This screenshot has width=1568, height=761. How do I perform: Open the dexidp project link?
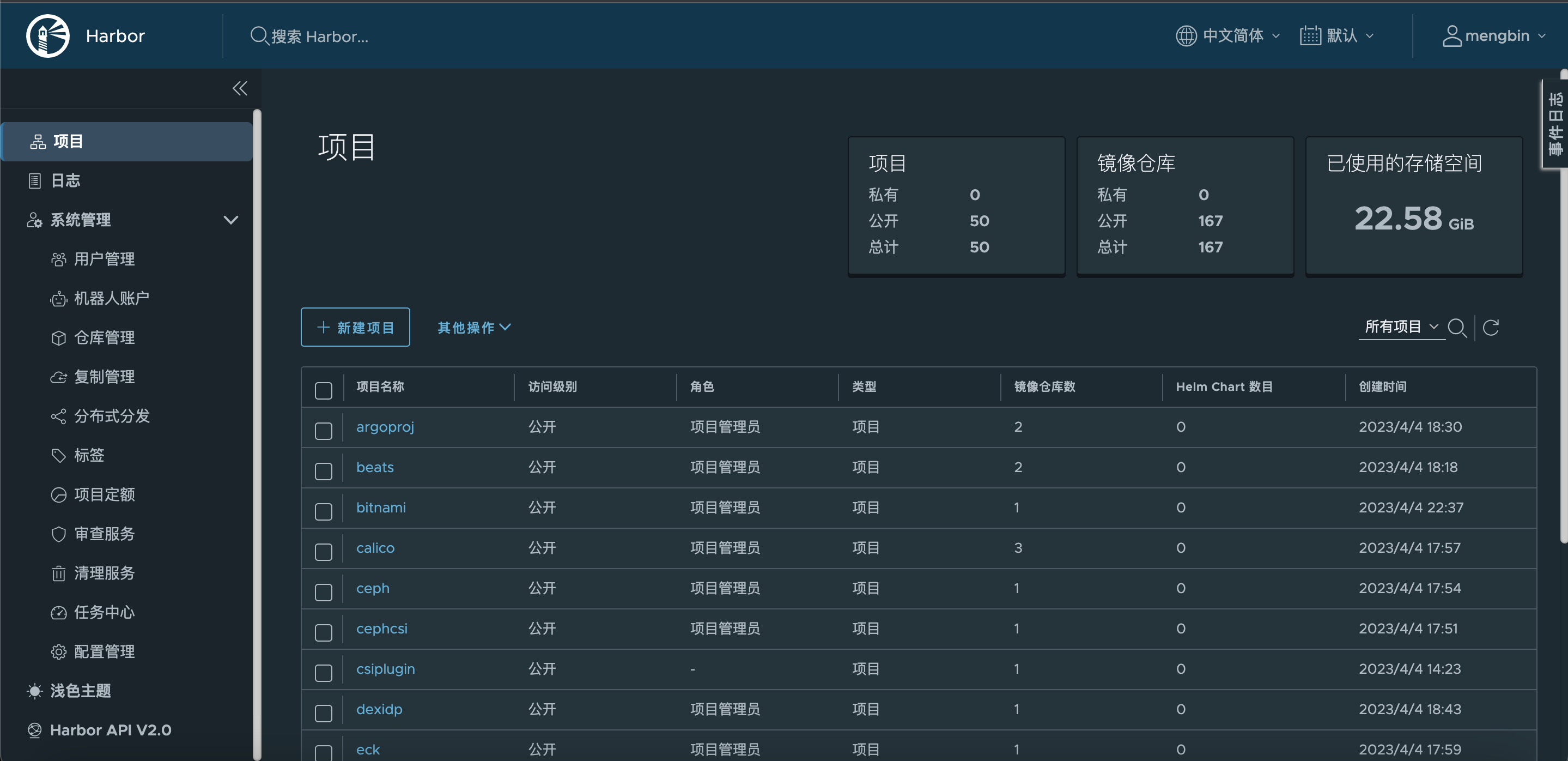[x=379, y=709]
